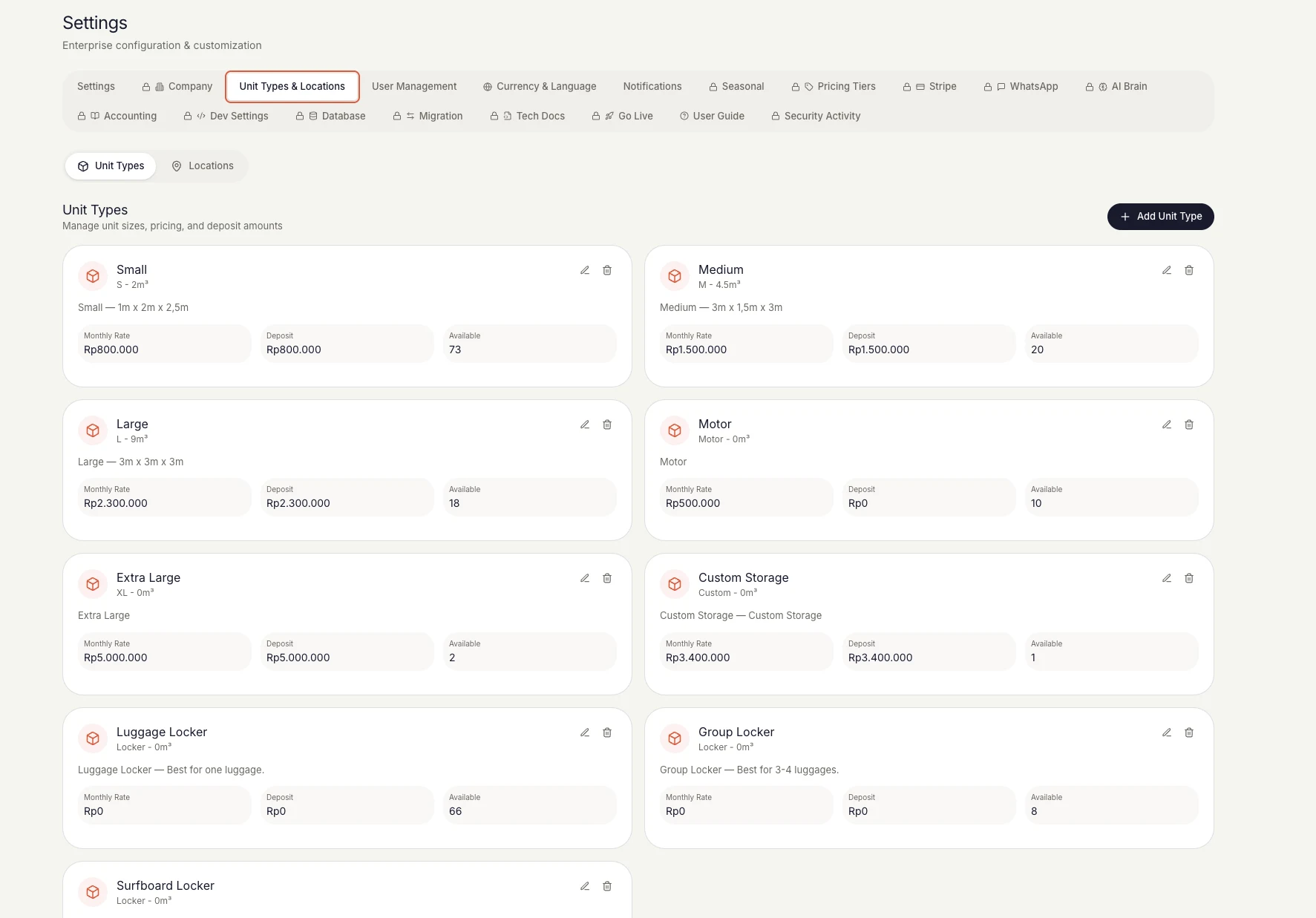The height and width of the screenshot is (918, 1316).
Task: Open the WhatsApp tab
Action: pyautogui.click(x=1021, y=87)
